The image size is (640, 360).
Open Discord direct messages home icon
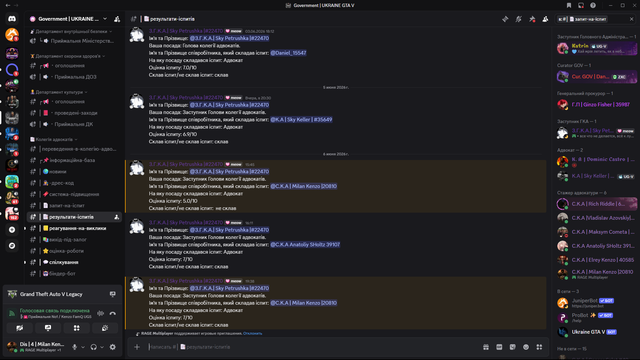(x=12, y=19)
